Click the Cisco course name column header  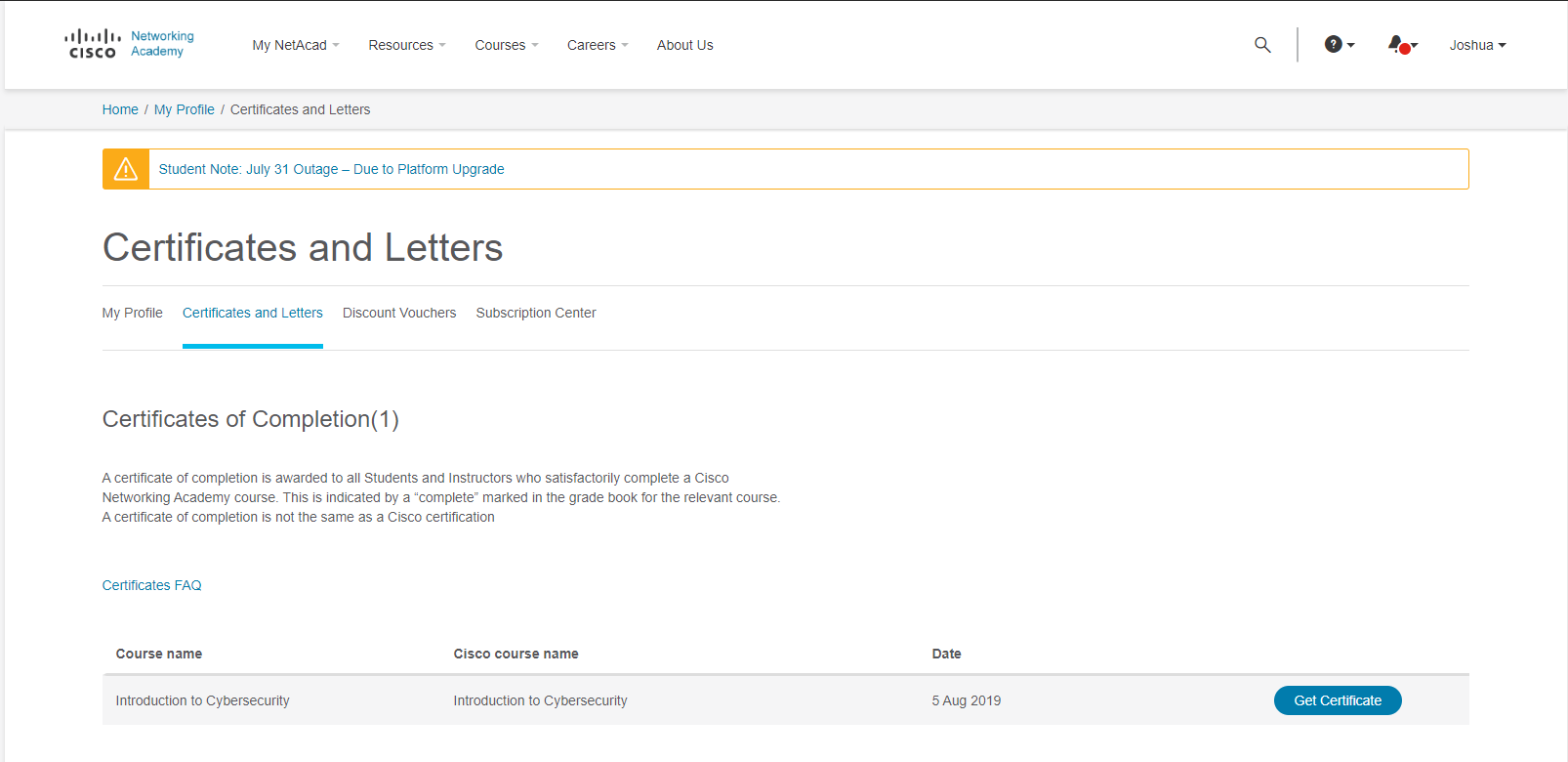tap(516, 654)
